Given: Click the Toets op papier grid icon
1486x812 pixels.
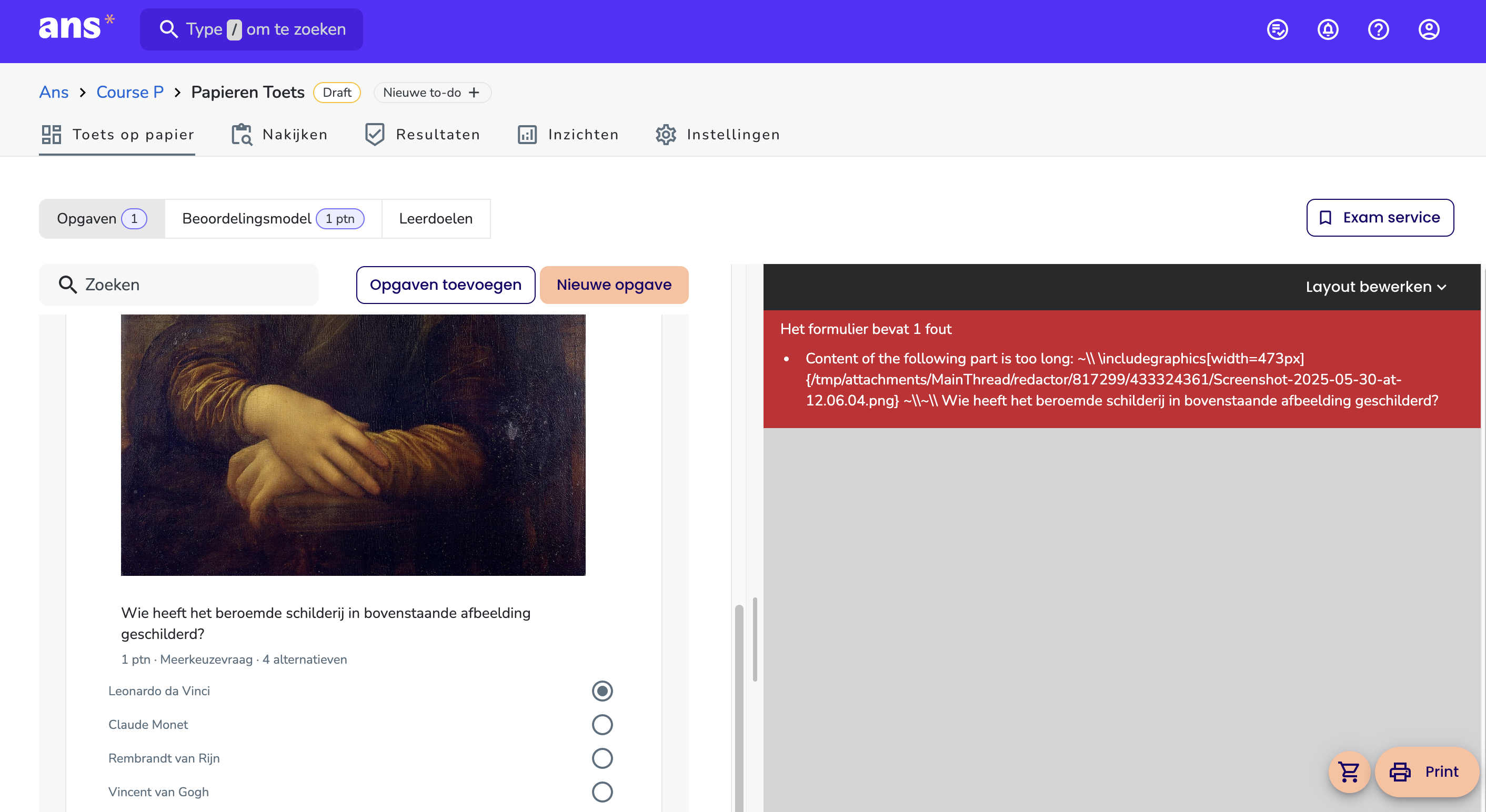Looking at the screenshot, I should 52,135.
